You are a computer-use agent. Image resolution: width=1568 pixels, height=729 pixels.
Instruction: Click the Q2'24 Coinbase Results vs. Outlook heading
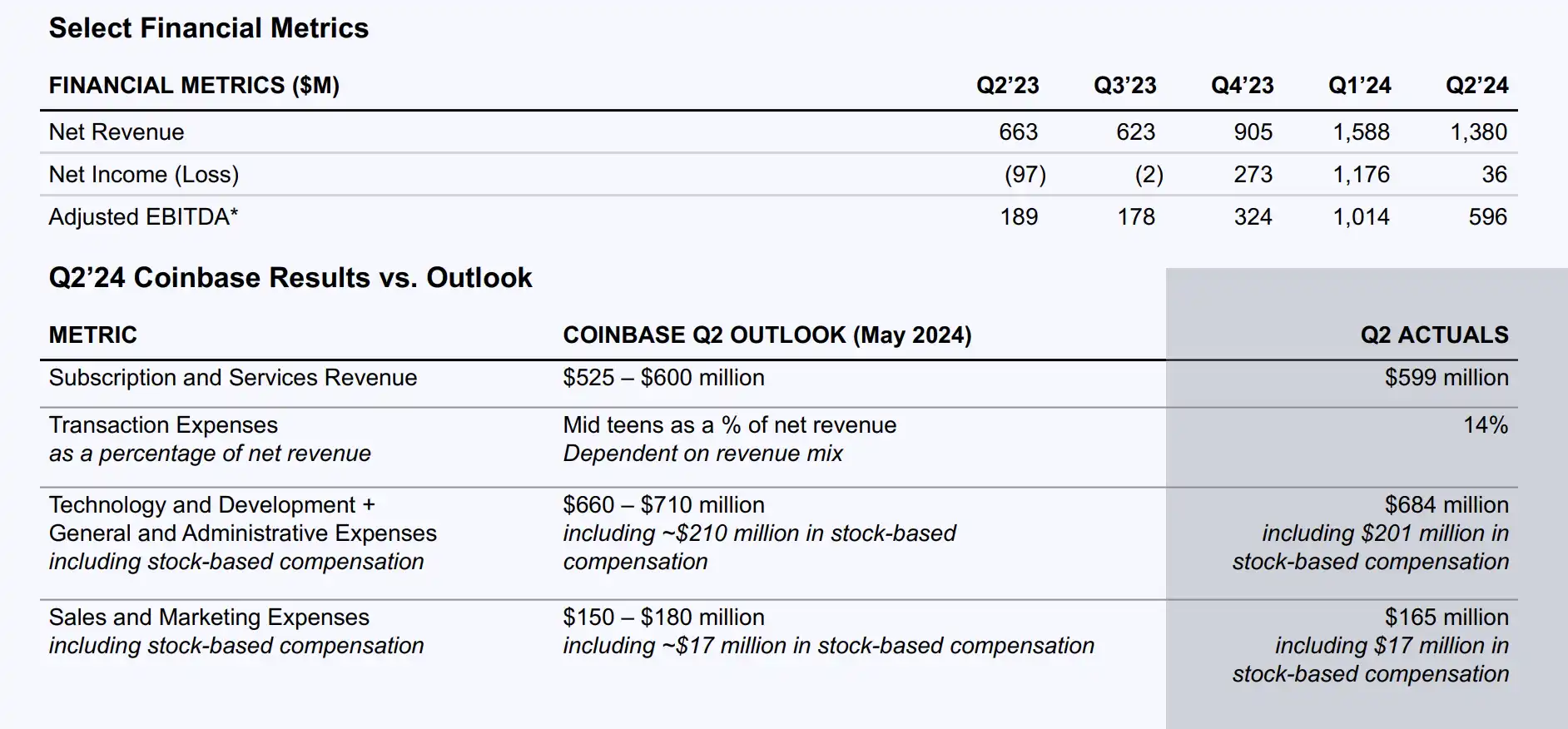[290, 278]
